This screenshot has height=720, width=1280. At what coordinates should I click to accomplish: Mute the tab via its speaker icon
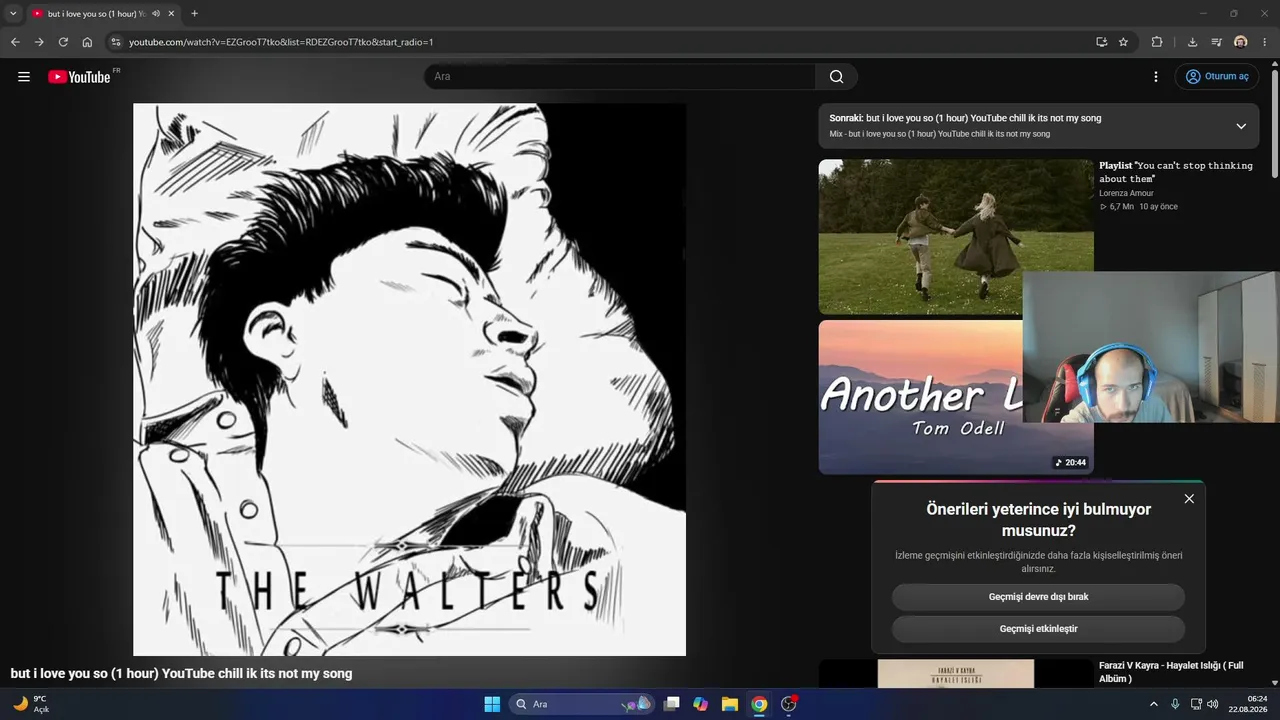[x=155, y=14]
